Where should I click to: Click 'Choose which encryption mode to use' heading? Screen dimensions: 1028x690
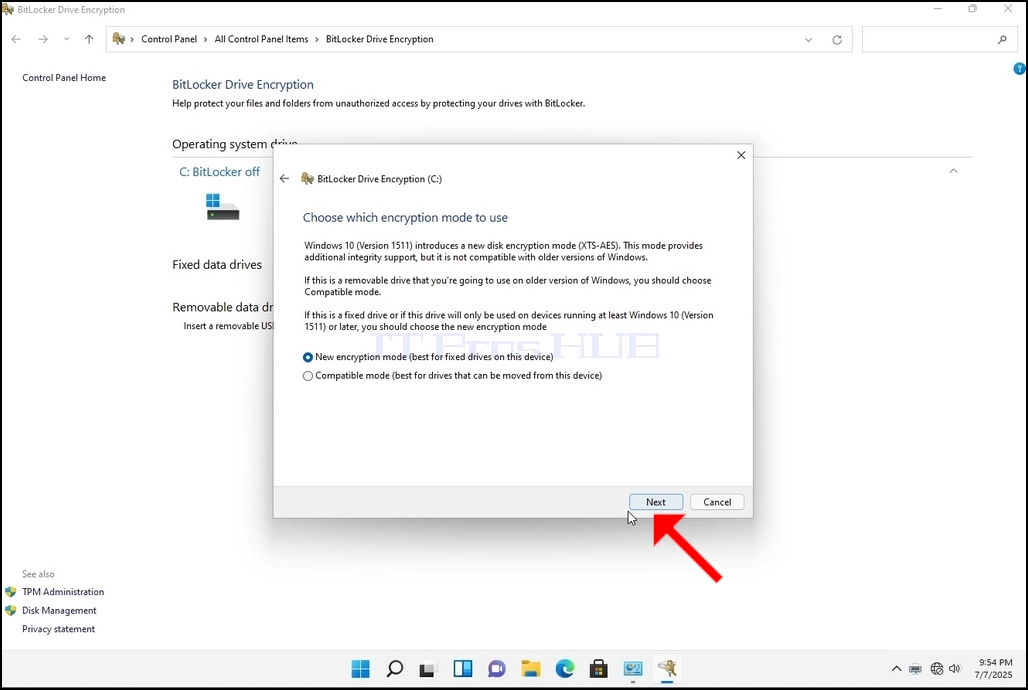click(405, 218)
